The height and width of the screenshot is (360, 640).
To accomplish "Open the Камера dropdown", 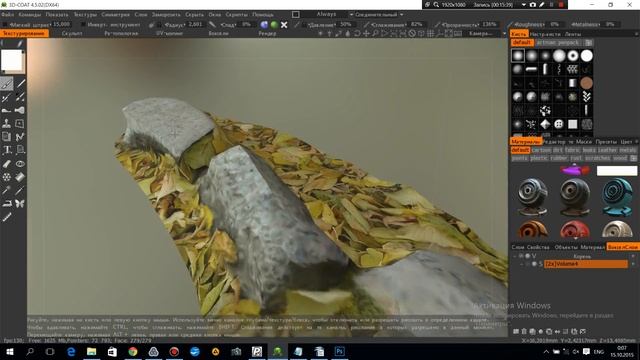I will (487, 33).
